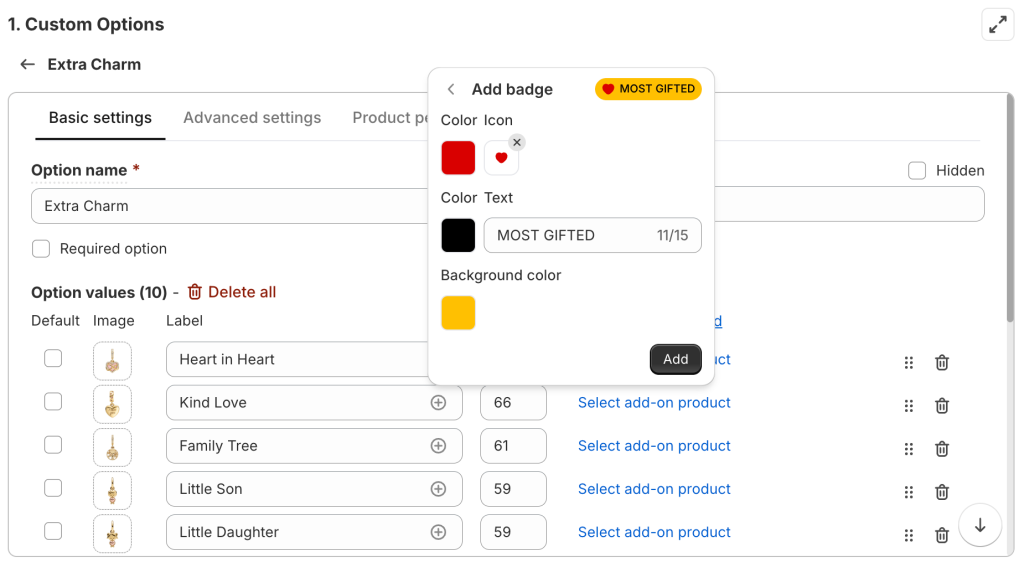The width and height of the screenshot is (1024, 567).
Task: Click the heart icon selector
Action: click(x=501, y=158)
